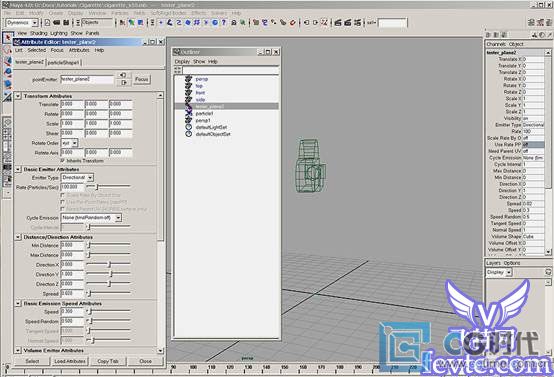Screen dimensions: 554x377
Task: Switch to the particleShape1 tab
Action: tap(64, 63)
